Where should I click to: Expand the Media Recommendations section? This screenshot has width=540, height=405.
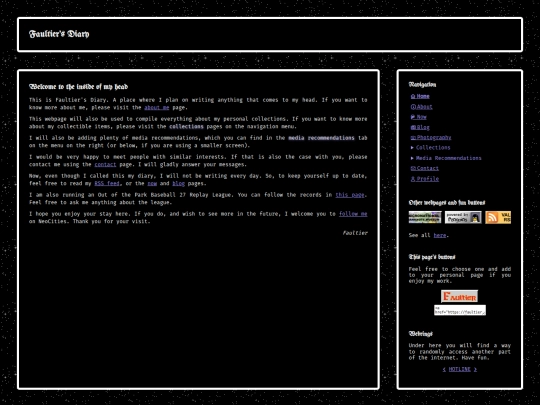pyautogui.click(x=446, y=158)
